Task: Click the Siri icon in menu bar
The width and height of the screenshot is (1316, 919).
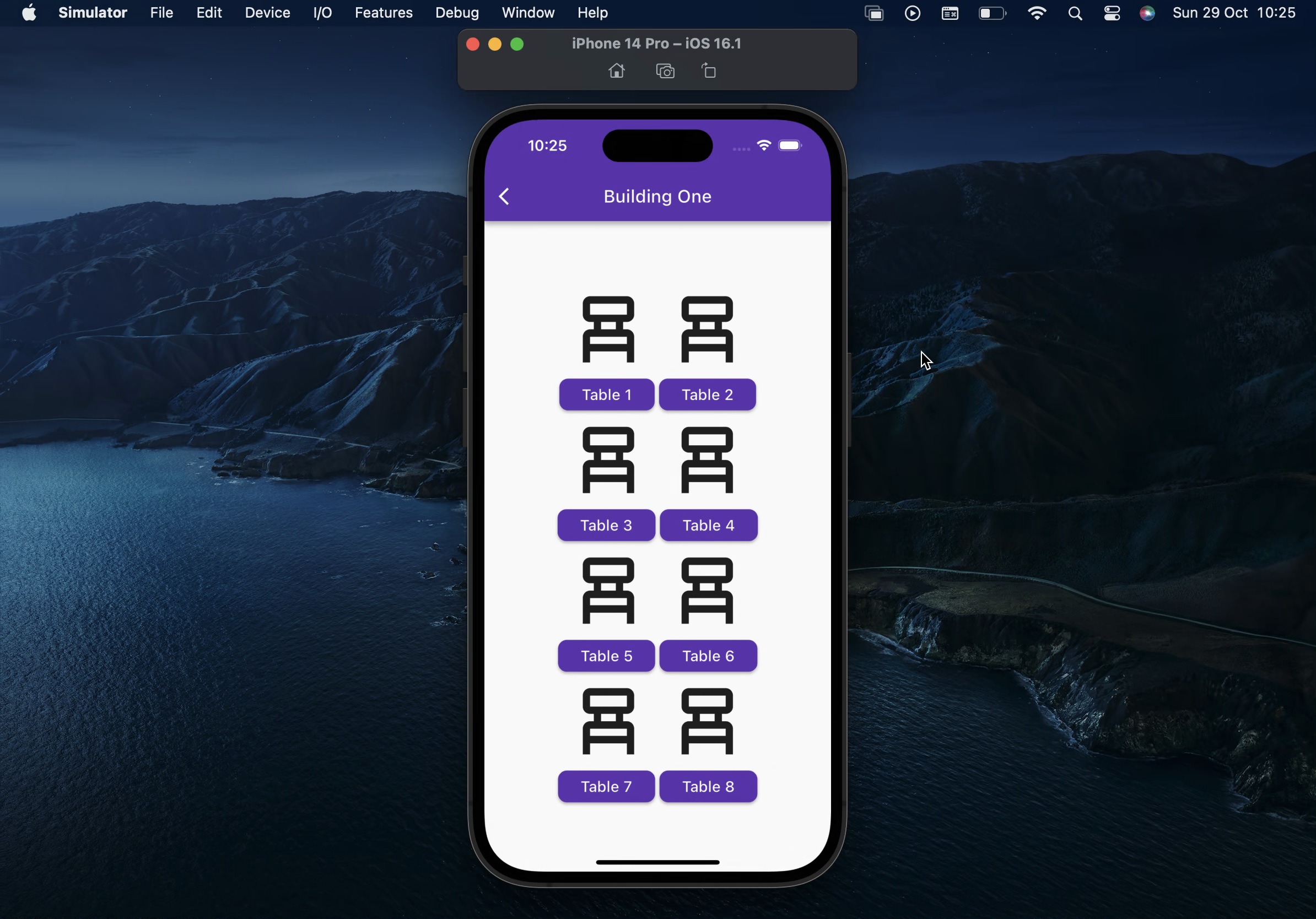Action: point(1147,13)
